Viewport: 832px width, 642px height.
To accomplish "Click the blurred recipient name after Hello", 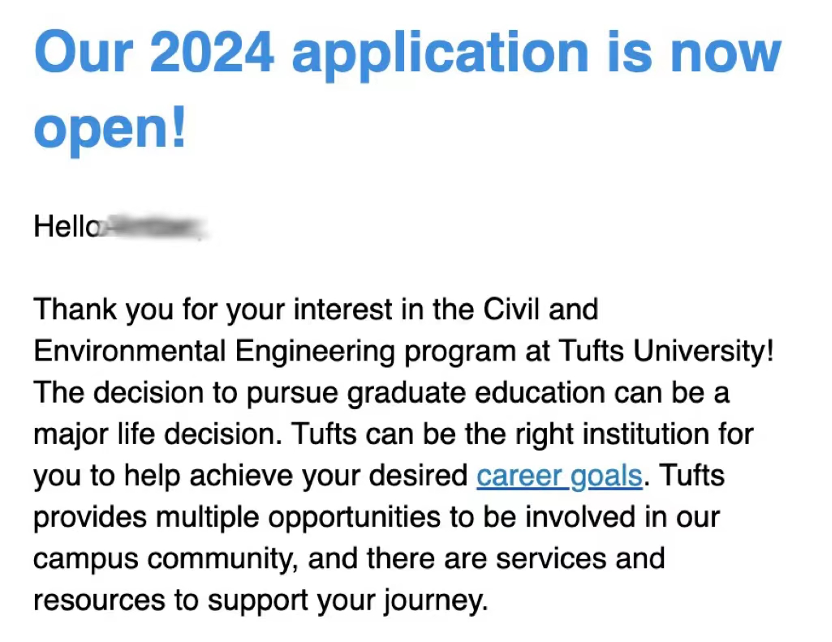I will [154, 227].
